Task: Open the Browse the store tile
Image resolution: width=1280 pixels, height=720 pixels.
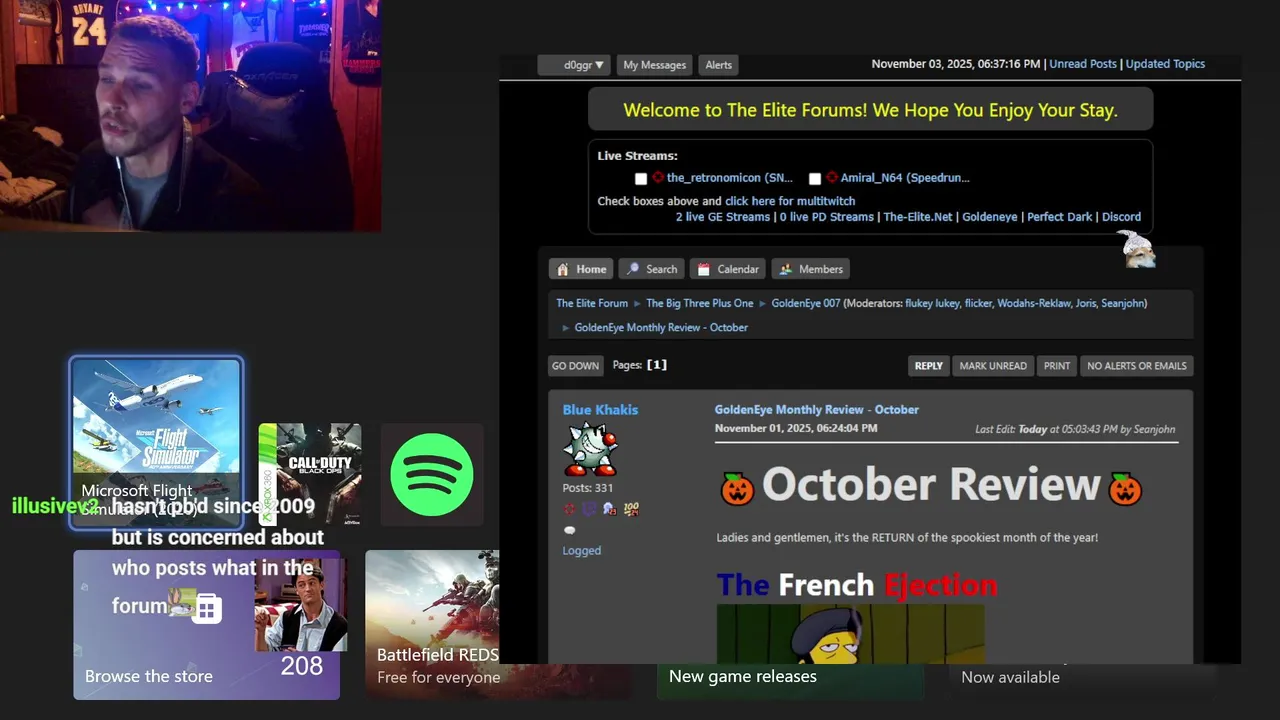Action: [x=206, y=625]
